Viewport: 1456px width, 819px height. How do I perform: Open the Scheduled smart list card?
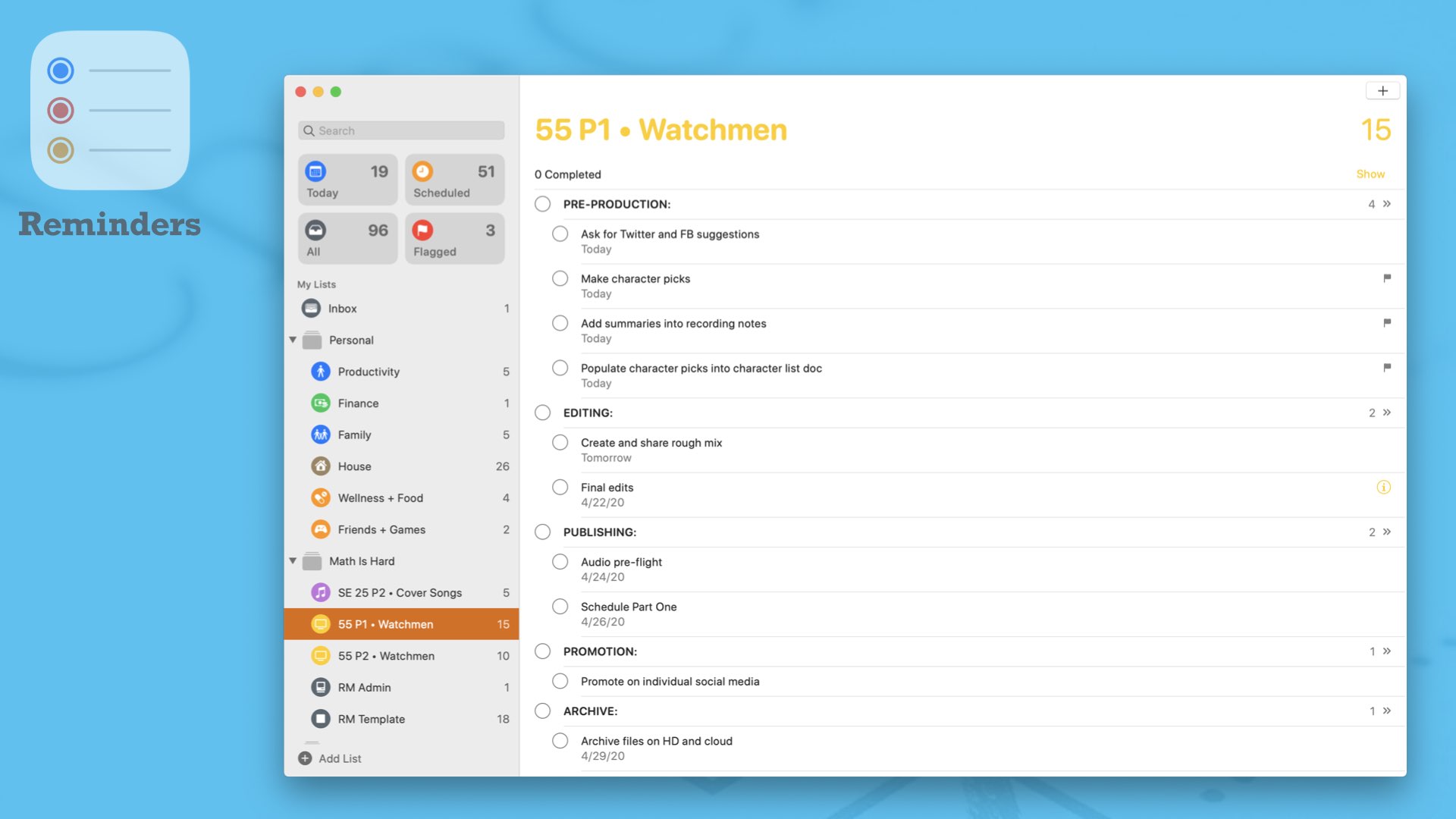(455, 180)
